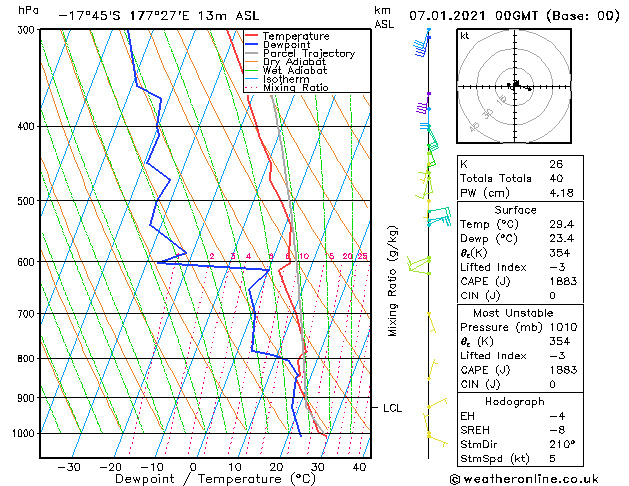
Task: Click the StmSpd (kt) value 5
Action: (x=553, y=459)
